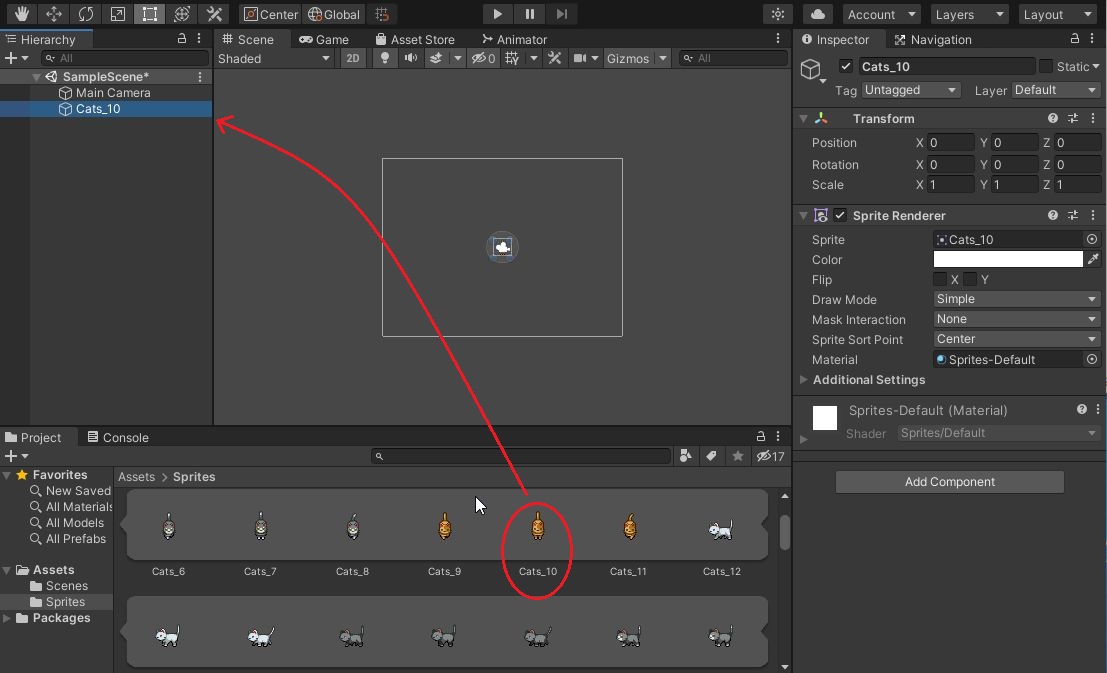Screen dimensions: 1107x673
Task: Click the Step frame button
Action: click(x=561, y=14)
